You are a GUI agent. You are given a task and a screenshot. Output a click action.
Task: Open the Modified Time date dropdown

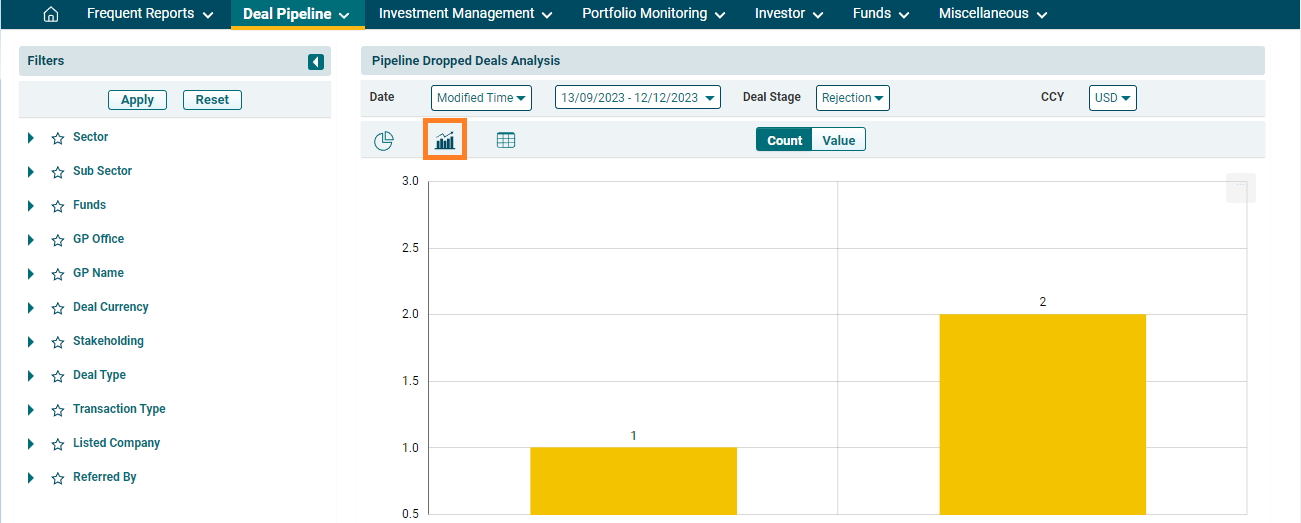coord(481,98)
